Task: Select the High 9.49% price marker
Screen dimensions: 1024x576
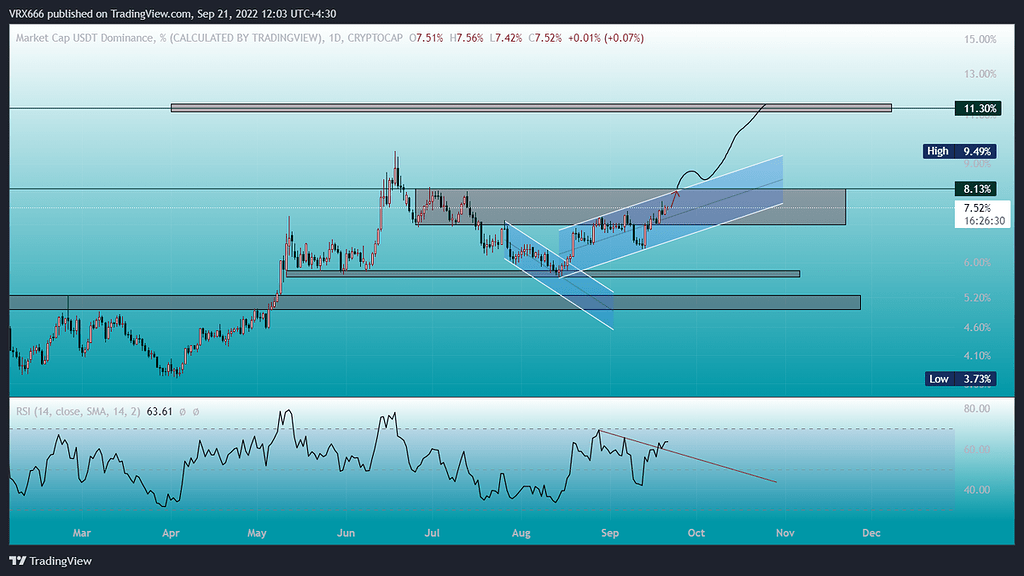Action: coord(958,151)
